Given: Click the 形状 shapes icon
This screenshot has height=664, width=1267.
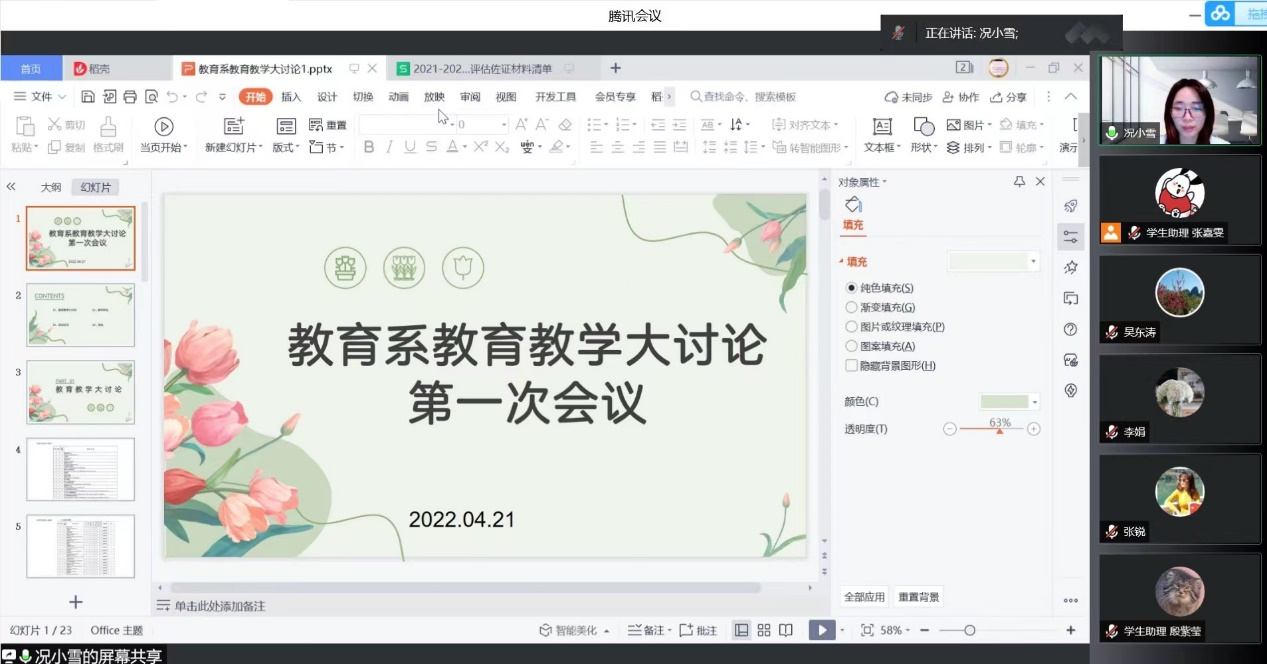Looking at the screenshot, I should click(x=923, y=127).
